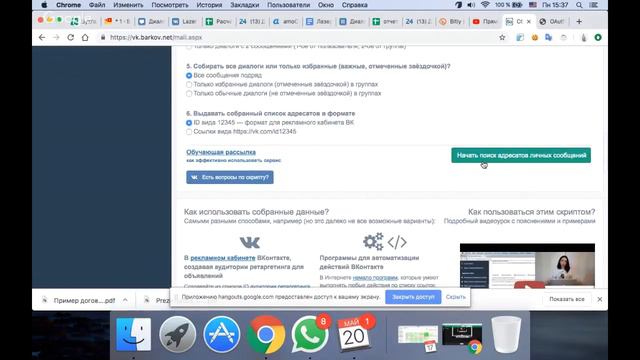Switch to the 'Lazer' tab
Screen dimensions: 640x360
tap(184, 21)
